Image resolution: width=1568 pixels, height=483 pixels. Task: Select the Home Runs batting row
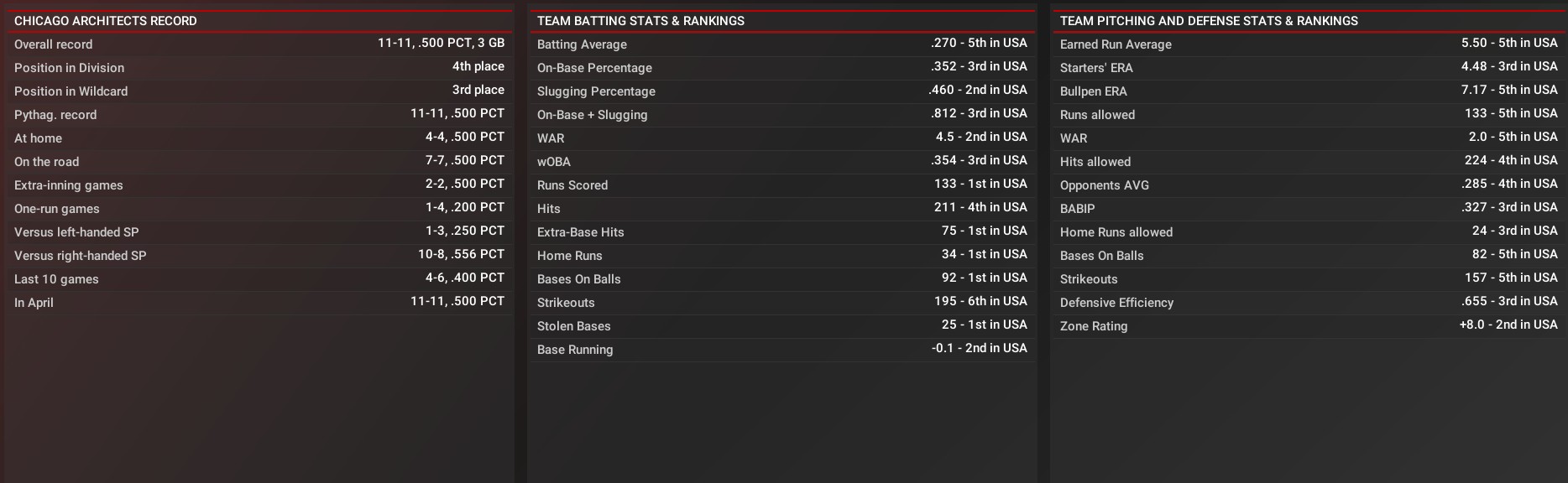[781, 255]
